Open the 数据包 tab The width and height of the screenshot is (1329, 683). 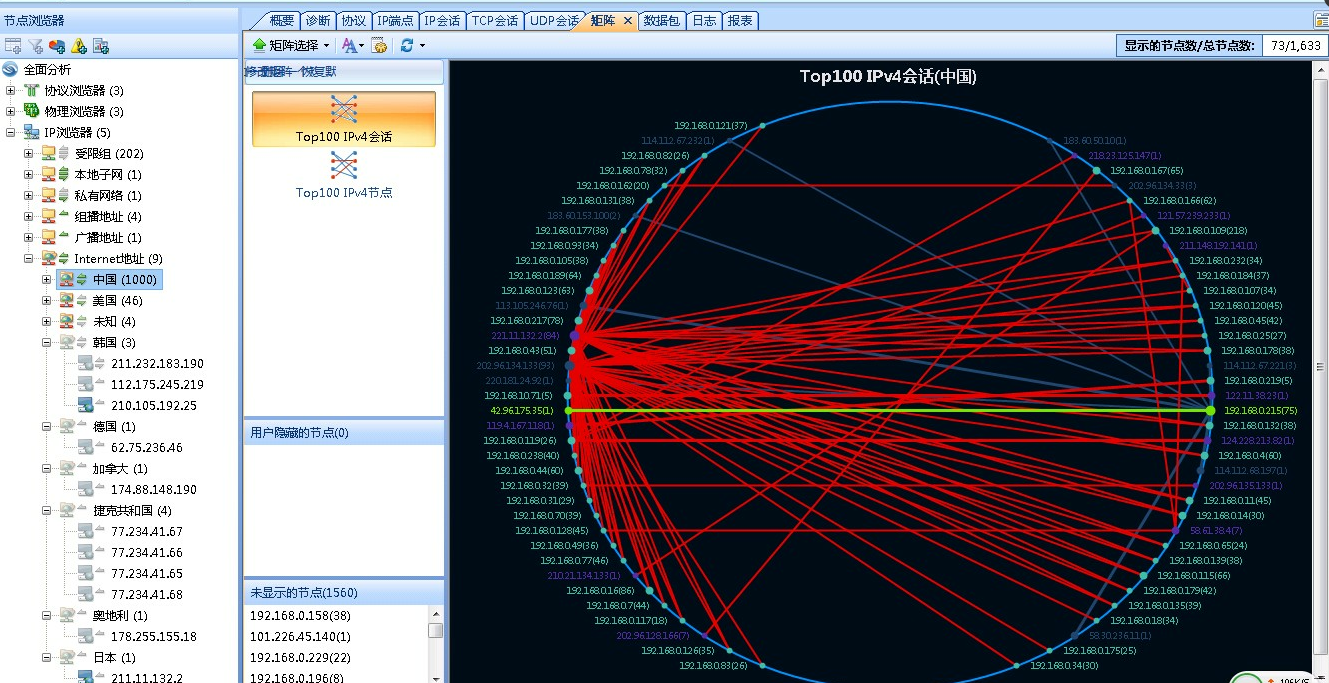click(663, 20)
